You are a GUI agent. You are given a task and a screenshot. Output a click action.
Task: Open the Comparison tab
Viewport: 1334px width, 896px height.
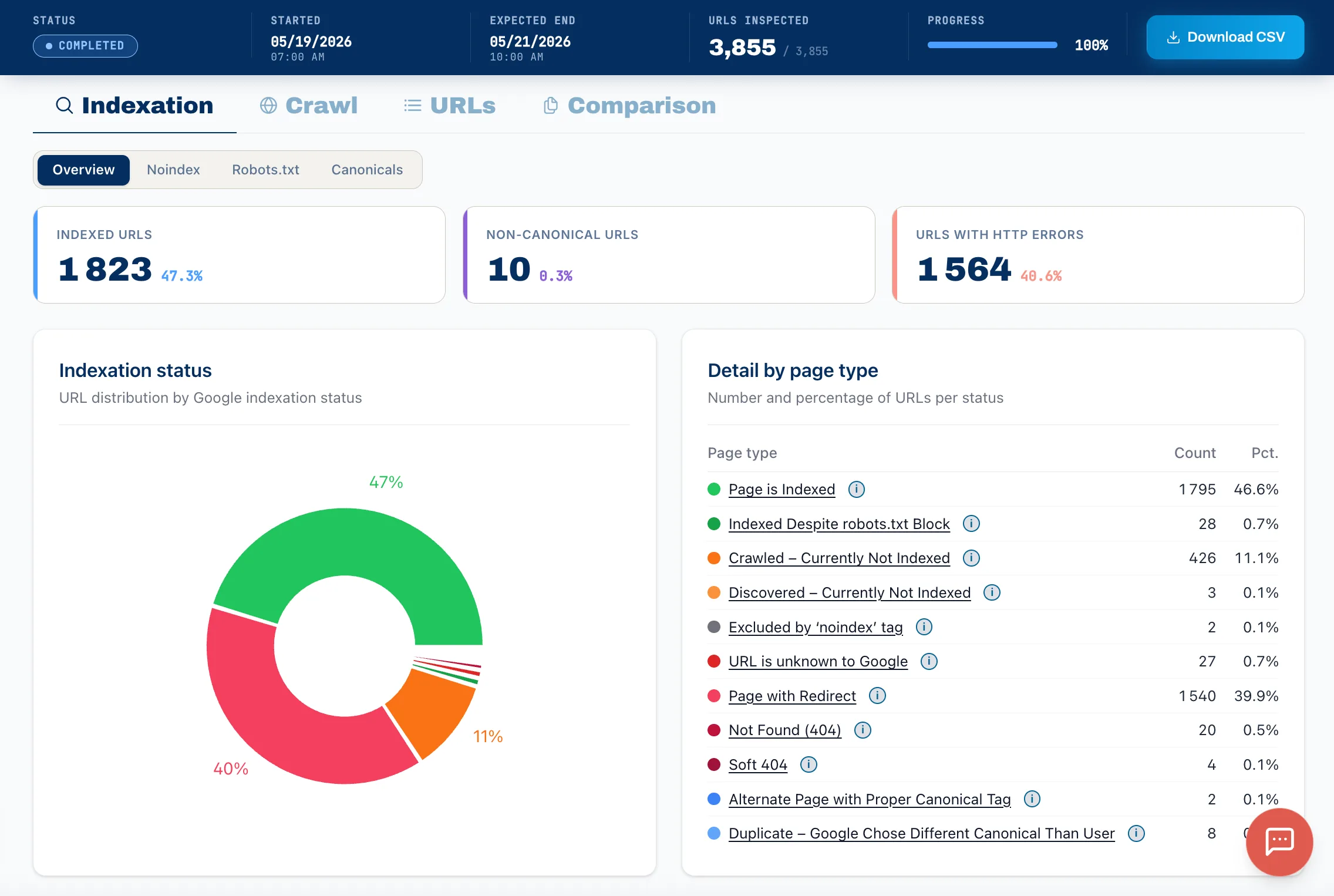629,106
